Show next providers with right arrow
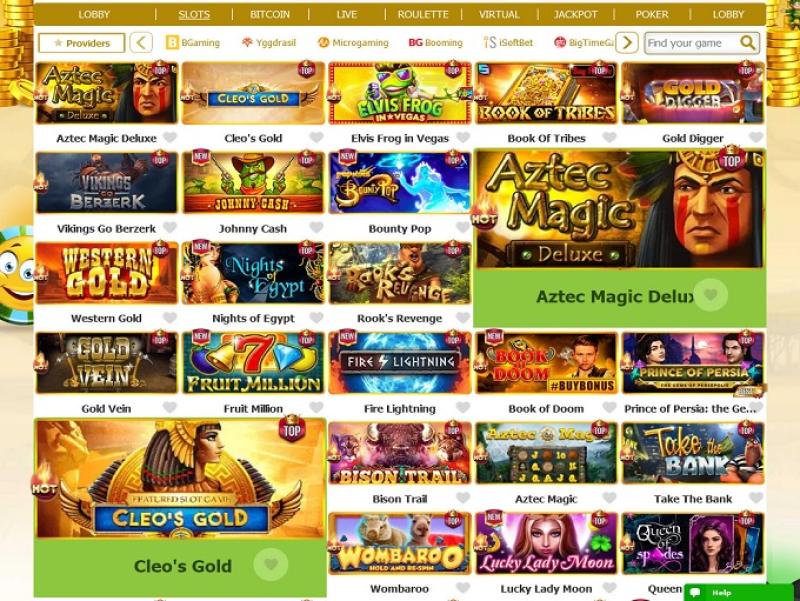This screenshot has height=601, width=800. 627,43
